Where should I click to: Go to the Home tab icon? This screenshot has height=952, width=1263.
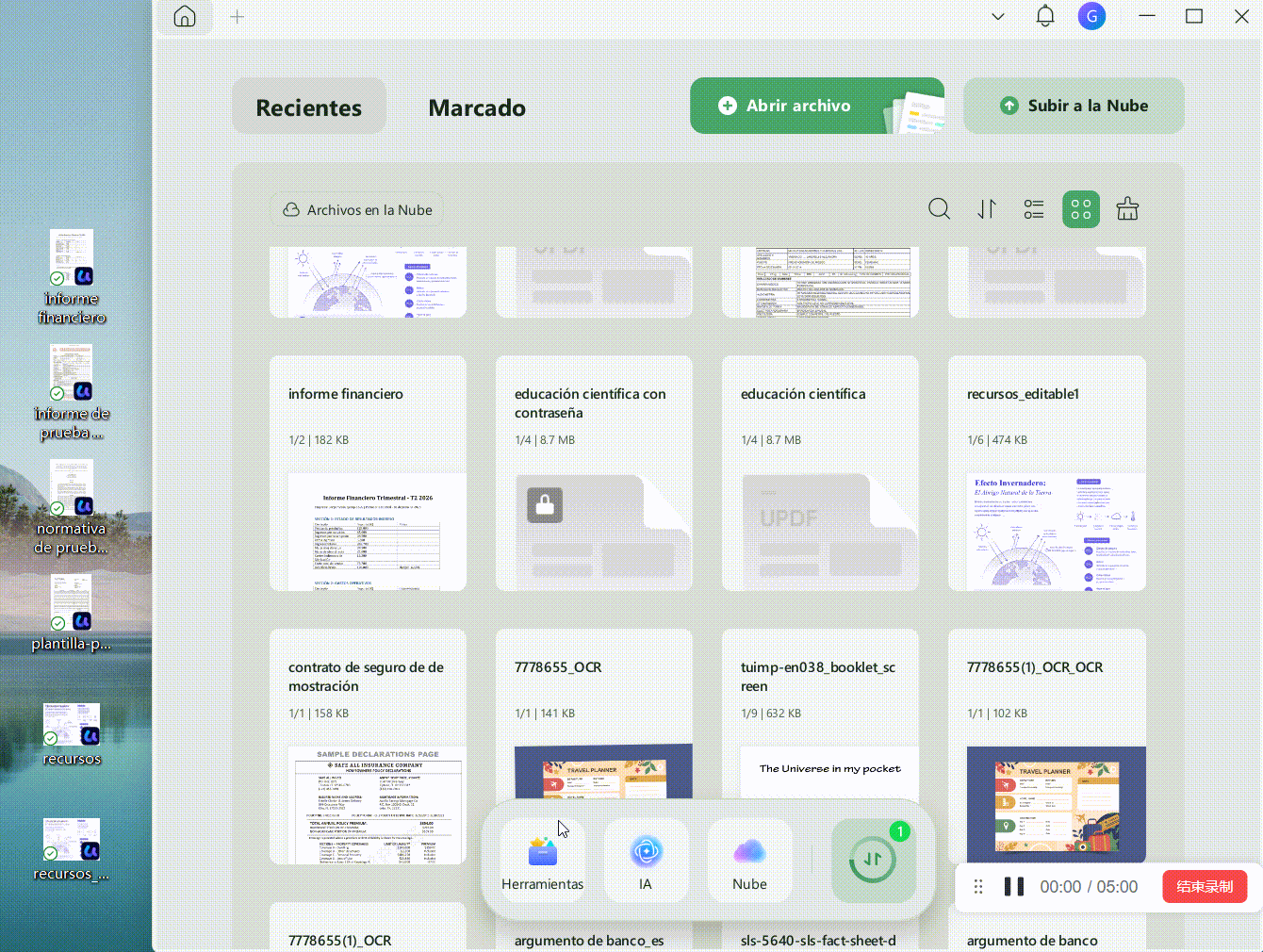click(x=185, y=17)
